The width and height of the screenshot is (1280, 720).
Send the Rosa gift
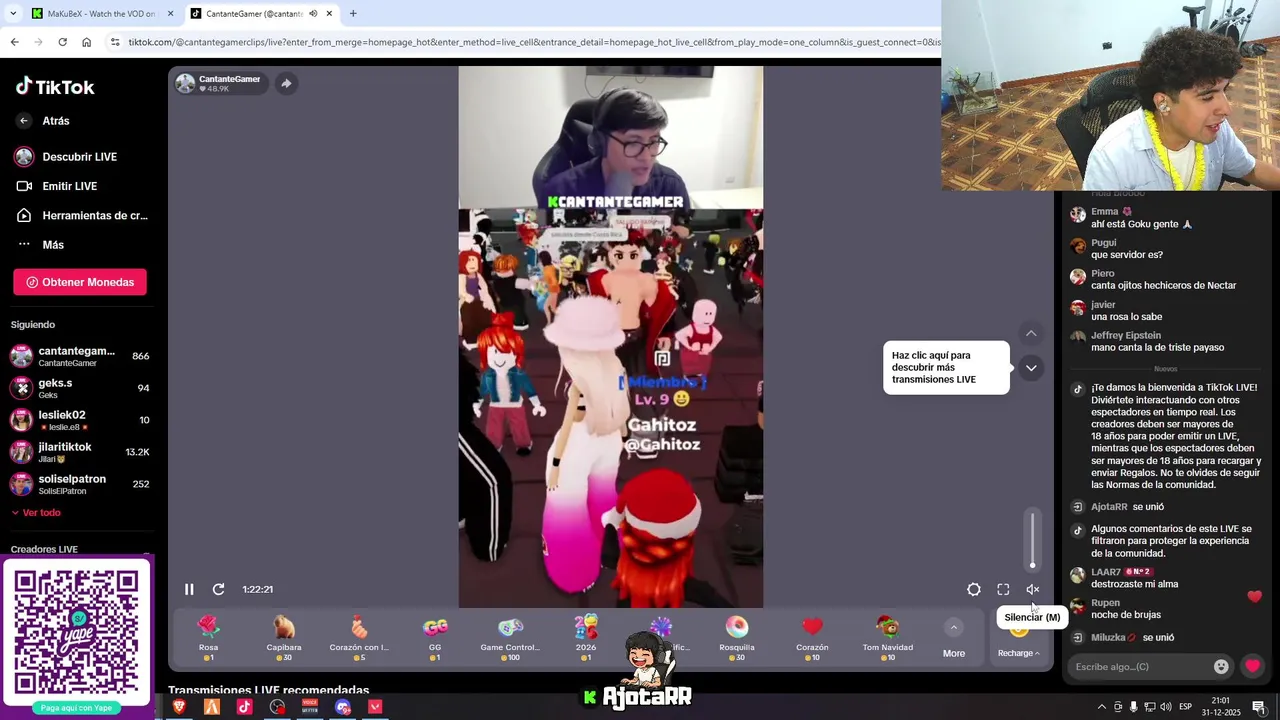tap(208, 637)
